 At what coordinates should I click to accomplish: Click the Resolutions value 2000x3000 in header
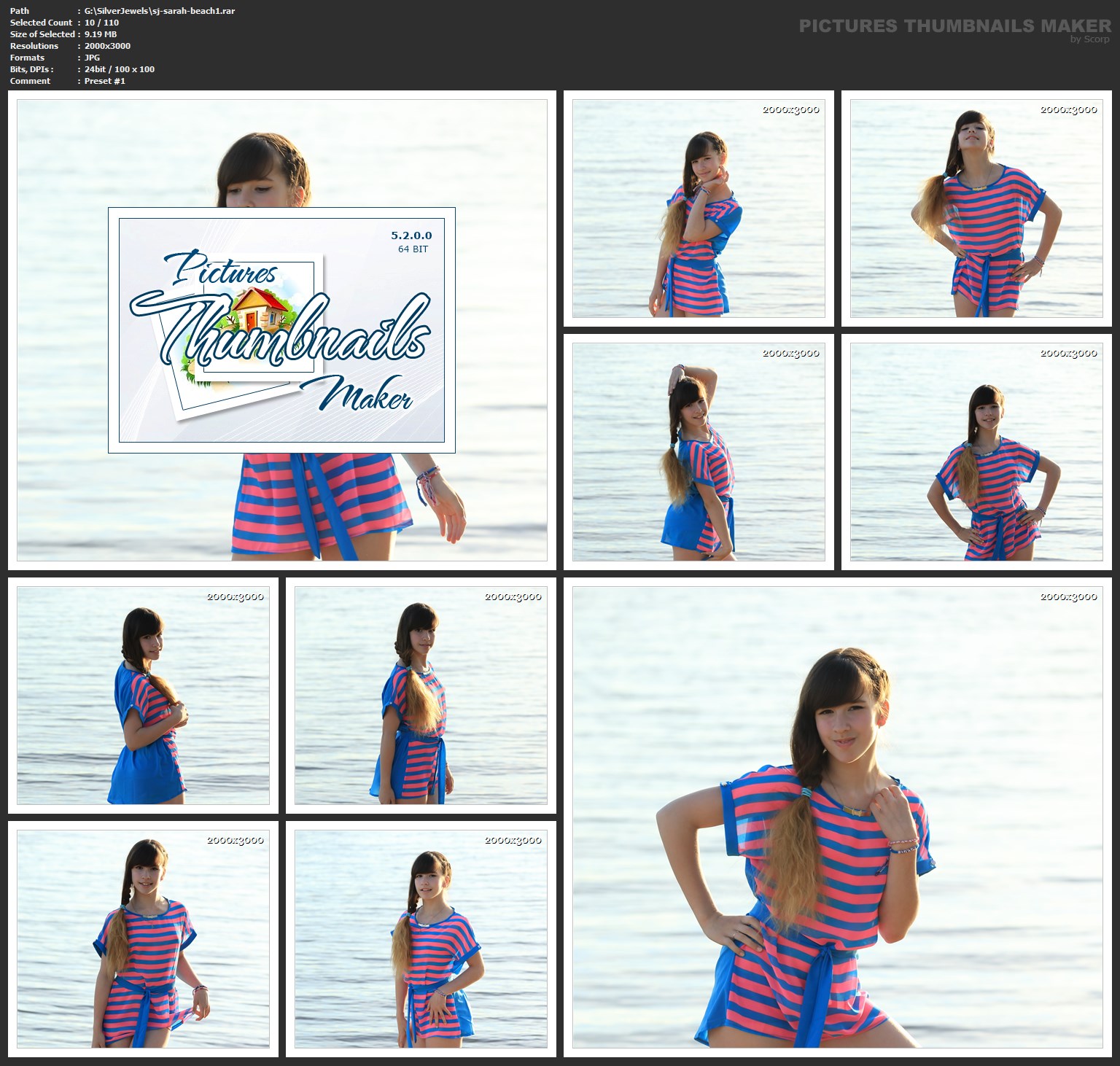107,46
